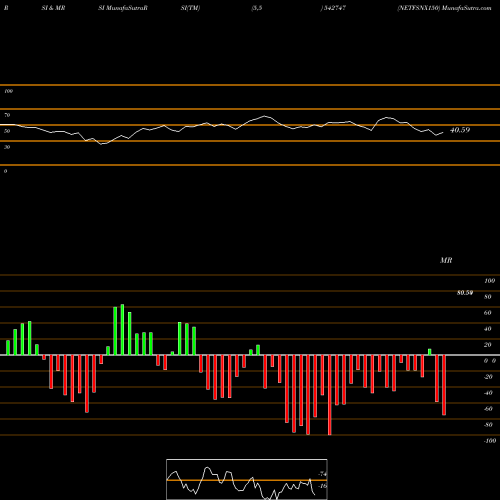This screenshot has height=500, width=500.
Task: Click the histogram axis label -100
Action: 490,441
